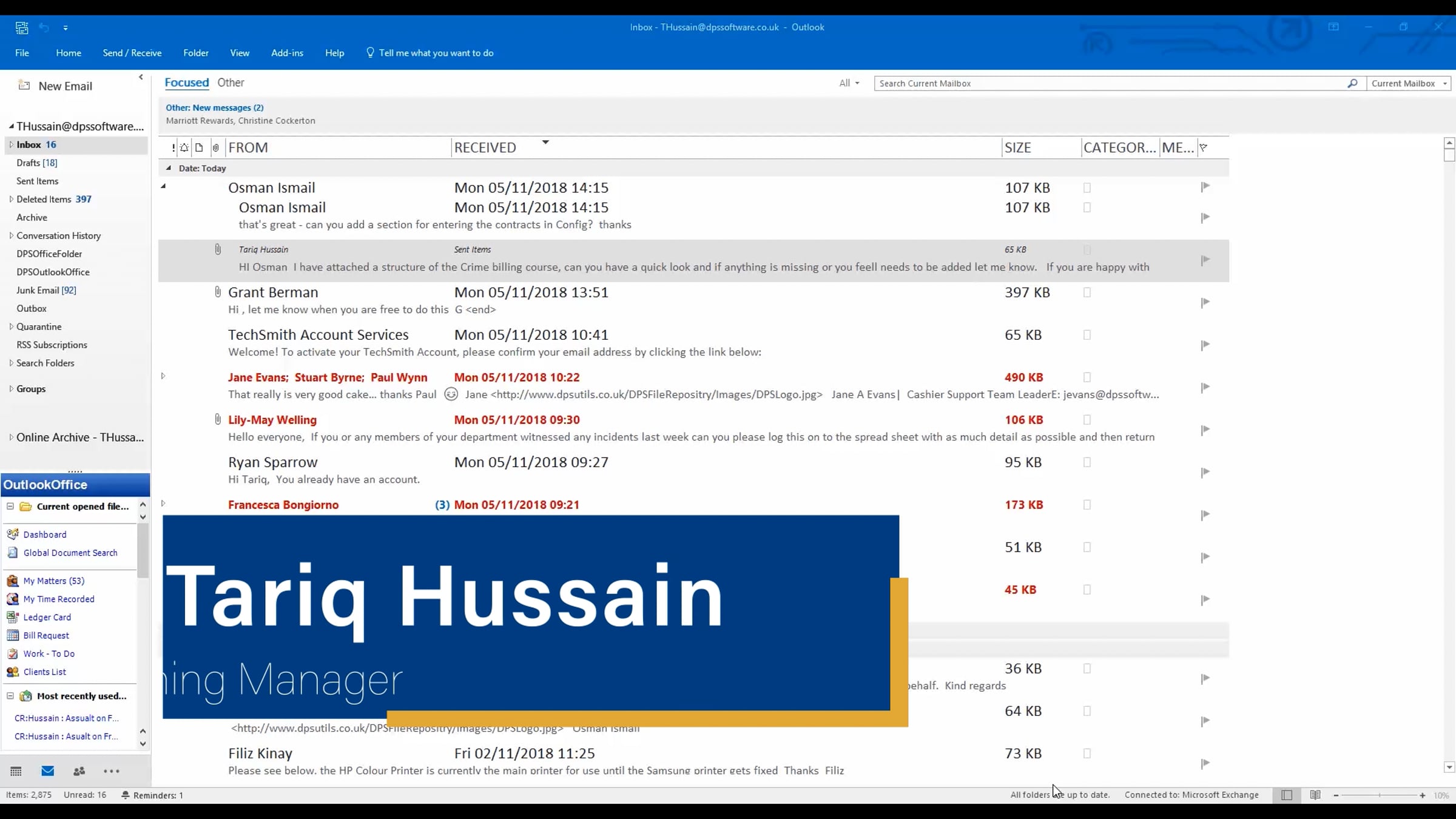This screenshot has height=819, width=1456.
Task: Open Dashboard in OutlookOffice panel
Action: [x=45, y=534]
